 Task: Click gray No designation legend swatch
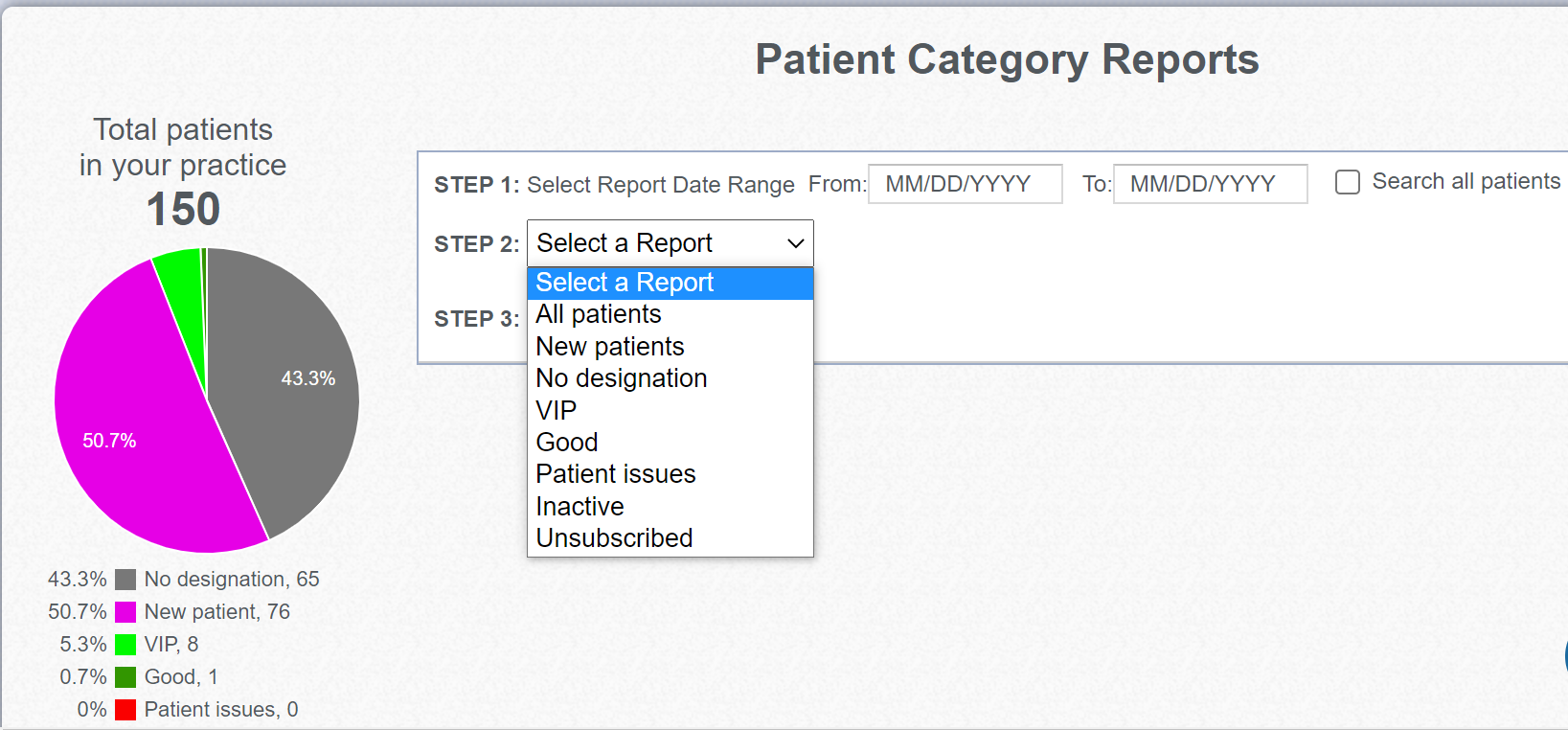(x=125, y=580)
